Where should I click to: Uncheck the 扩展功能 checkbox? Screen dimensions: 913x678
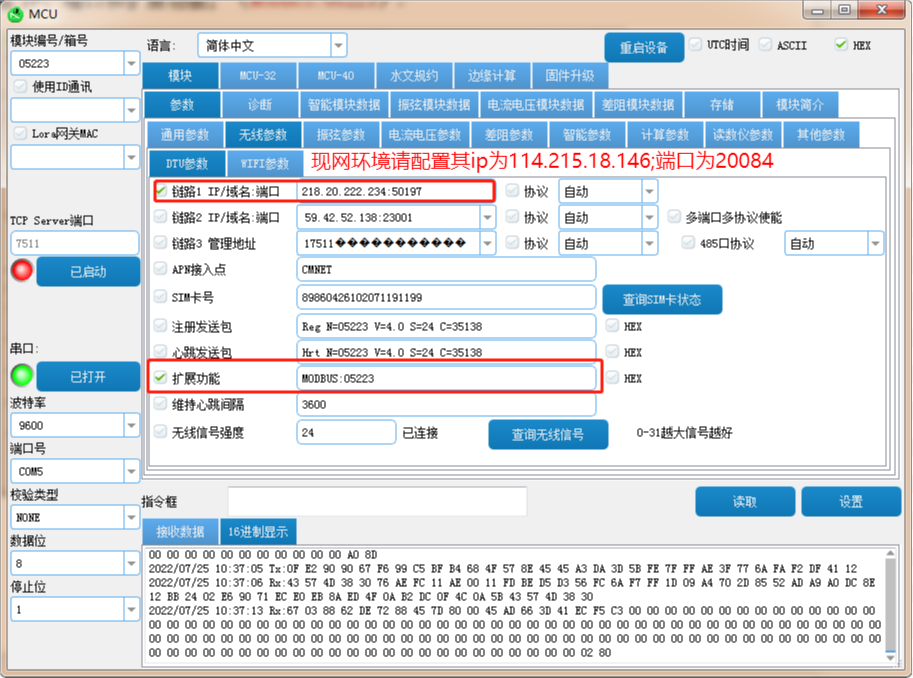161,378
